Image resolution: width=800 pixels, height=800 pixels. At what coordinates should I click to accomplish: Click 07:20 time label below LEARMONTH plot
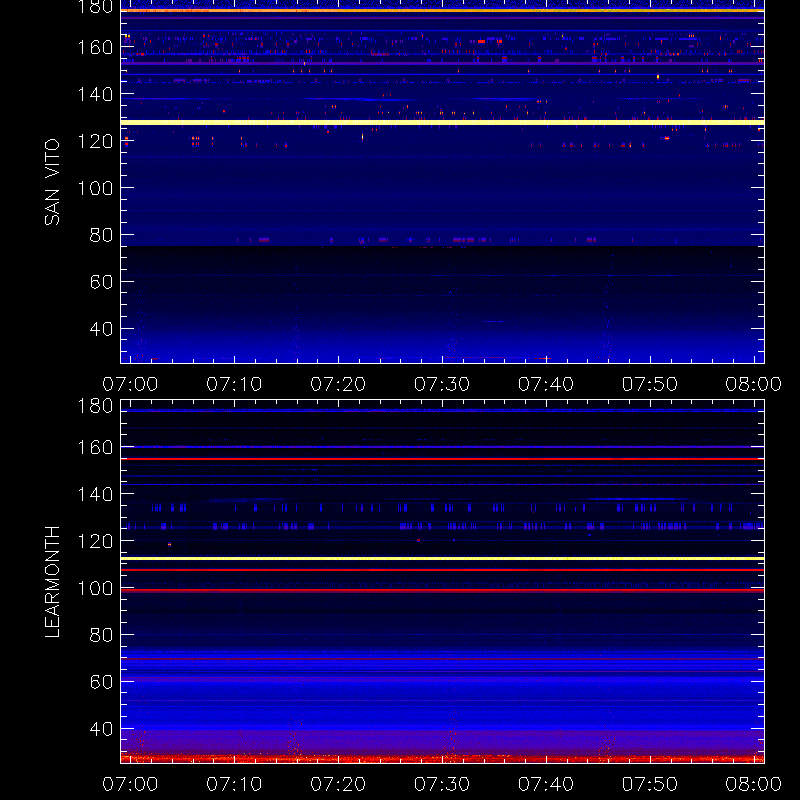(338, 784)
